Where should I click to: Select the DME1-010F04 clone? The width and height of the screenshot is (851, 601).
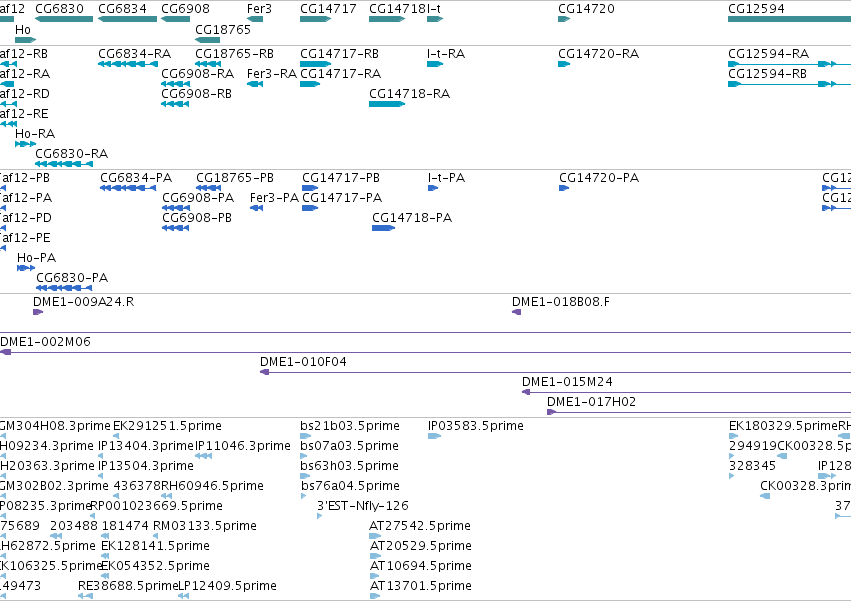coord(556,372)
